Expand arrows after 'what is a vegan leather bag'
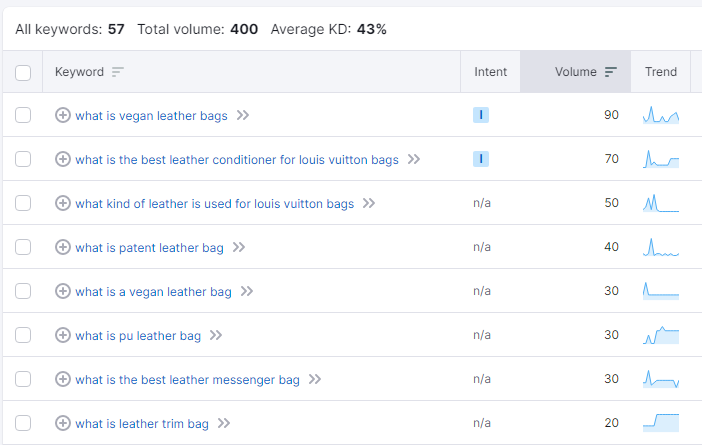 [x=247, y=291]
